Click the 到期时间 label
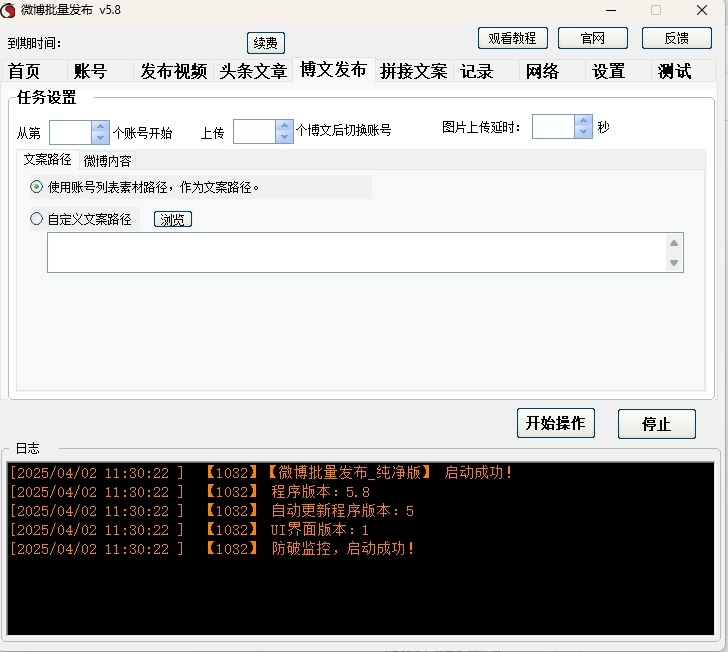Image resolution: width=728 pixels, height=652 pixels. pos(34,43)
